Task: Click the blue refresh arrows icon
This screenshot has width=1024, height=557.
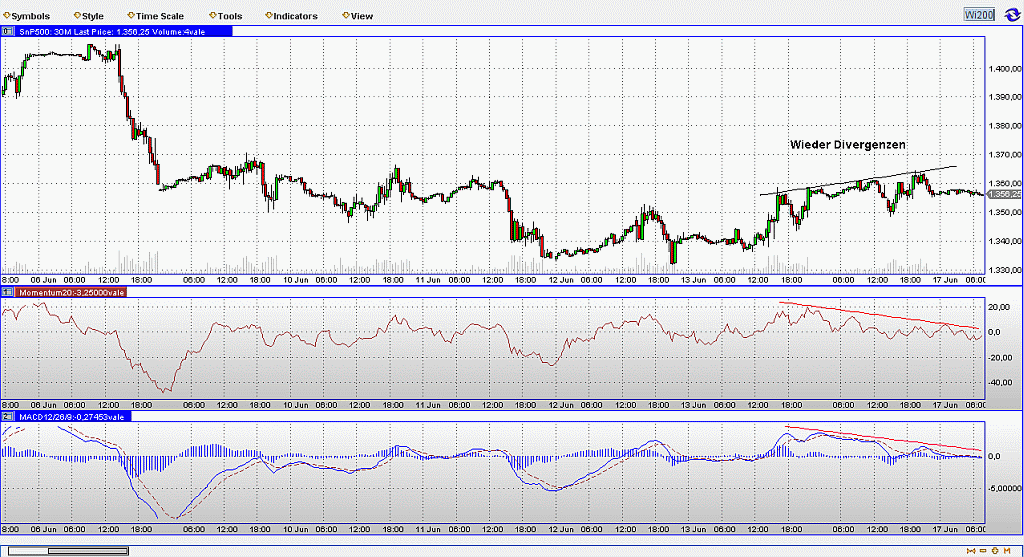Action: 1012,14
